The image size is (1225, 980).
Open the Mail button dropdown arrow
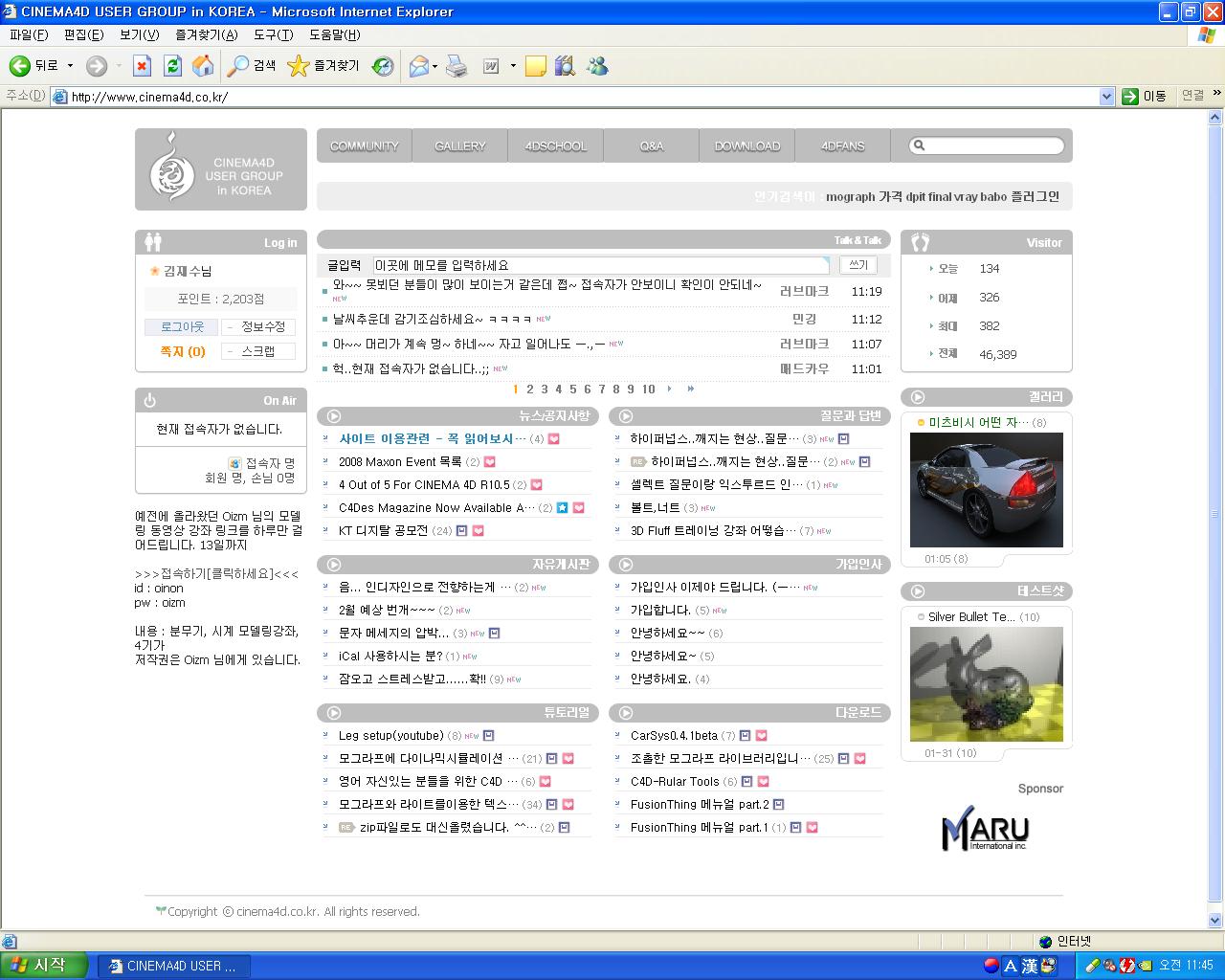[x=434, y=66]
